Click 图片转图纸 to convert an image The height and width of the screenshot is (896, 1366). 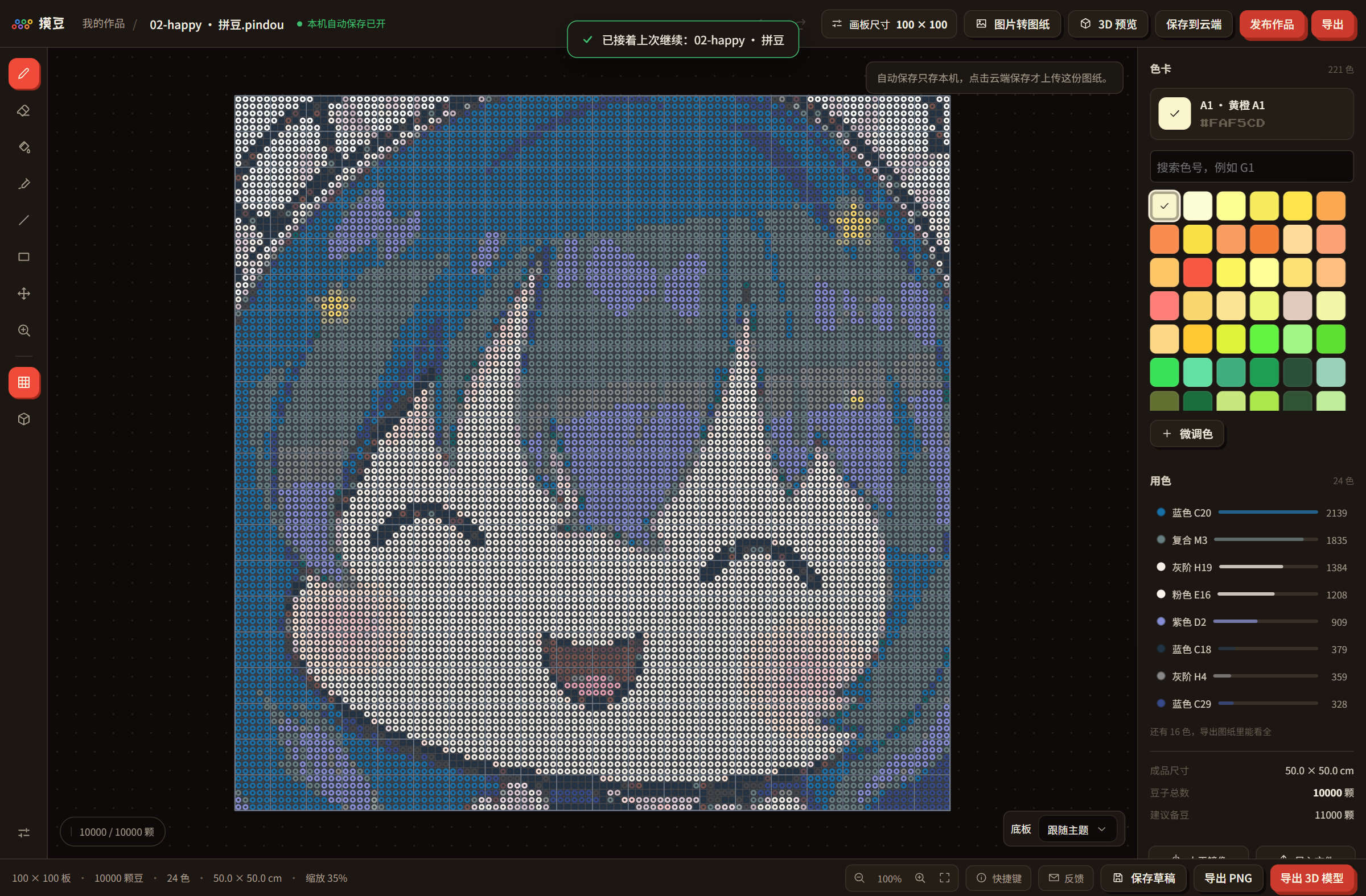(1013, 24)
